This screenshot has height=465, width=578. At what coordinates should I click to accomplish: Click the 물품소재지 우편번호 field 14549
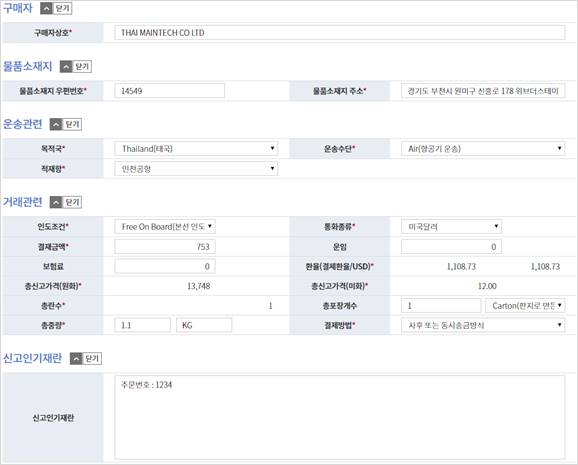(x=170, y=91)
